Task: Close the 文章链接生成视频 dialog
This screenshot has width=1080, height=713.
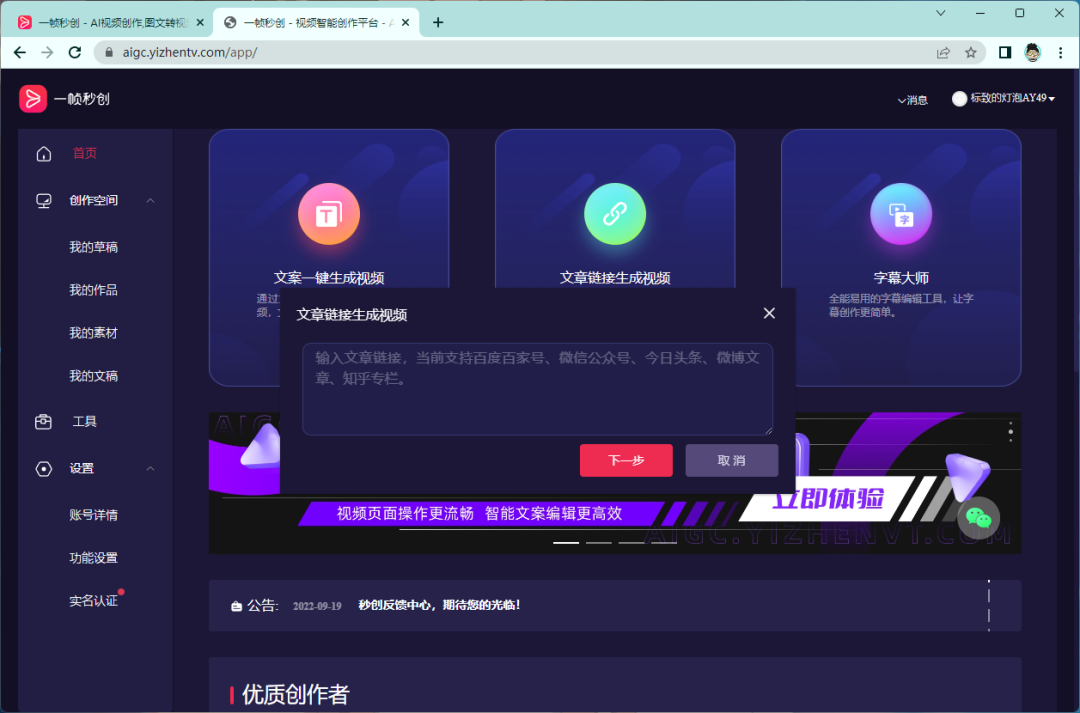Action: [x=769, y=313]
